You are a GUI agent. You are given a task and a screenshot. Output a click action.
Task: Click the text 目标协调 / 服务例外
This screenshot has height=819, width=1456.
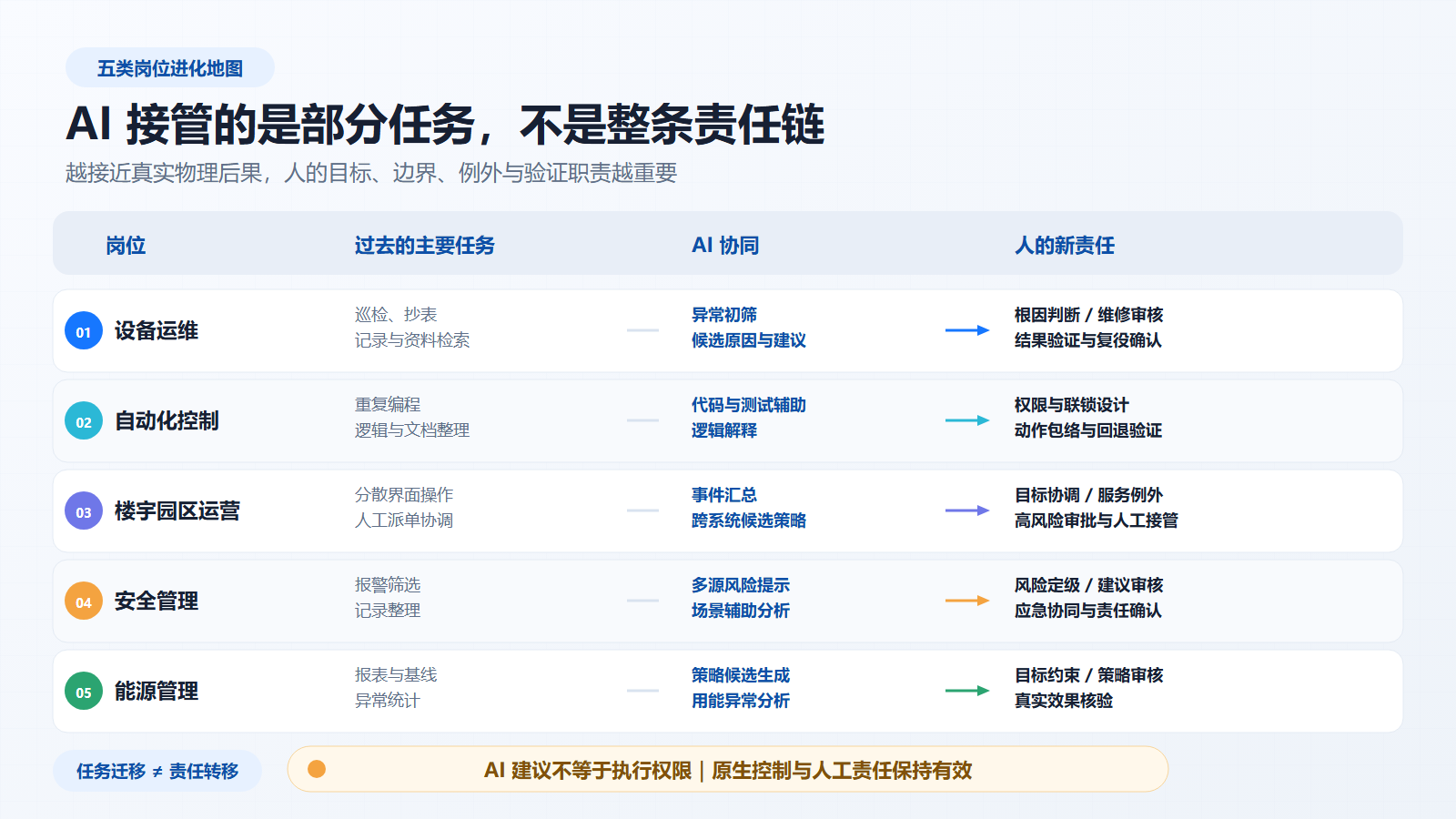[1089, 494]
